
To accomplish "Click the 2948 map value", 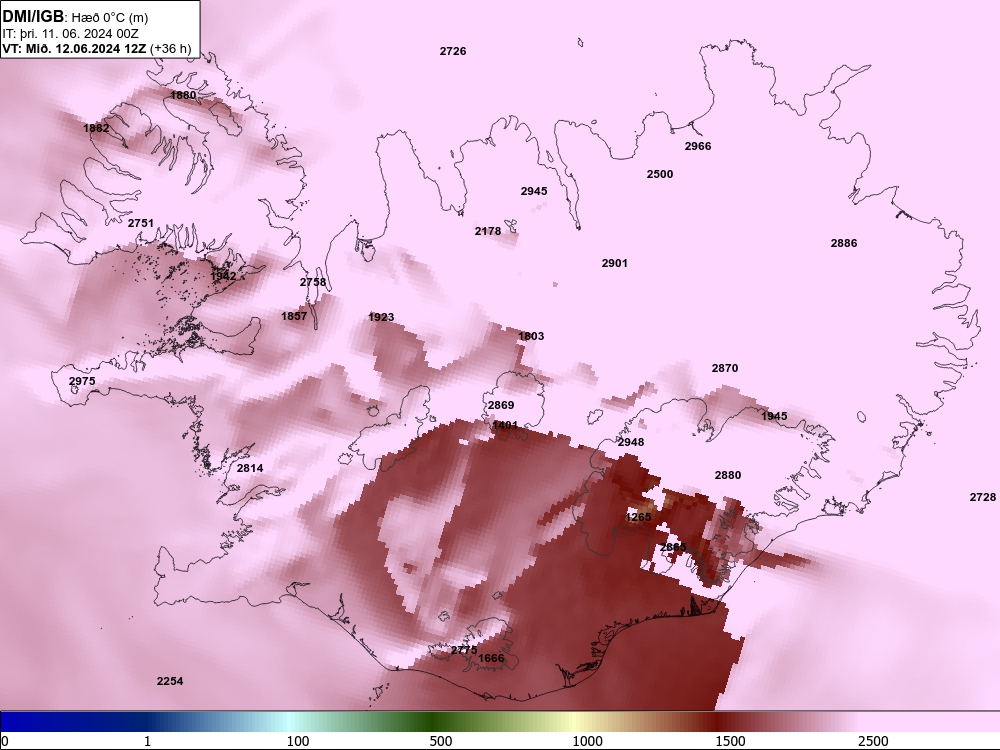I will pyautogui.click(x=631, y=442).
